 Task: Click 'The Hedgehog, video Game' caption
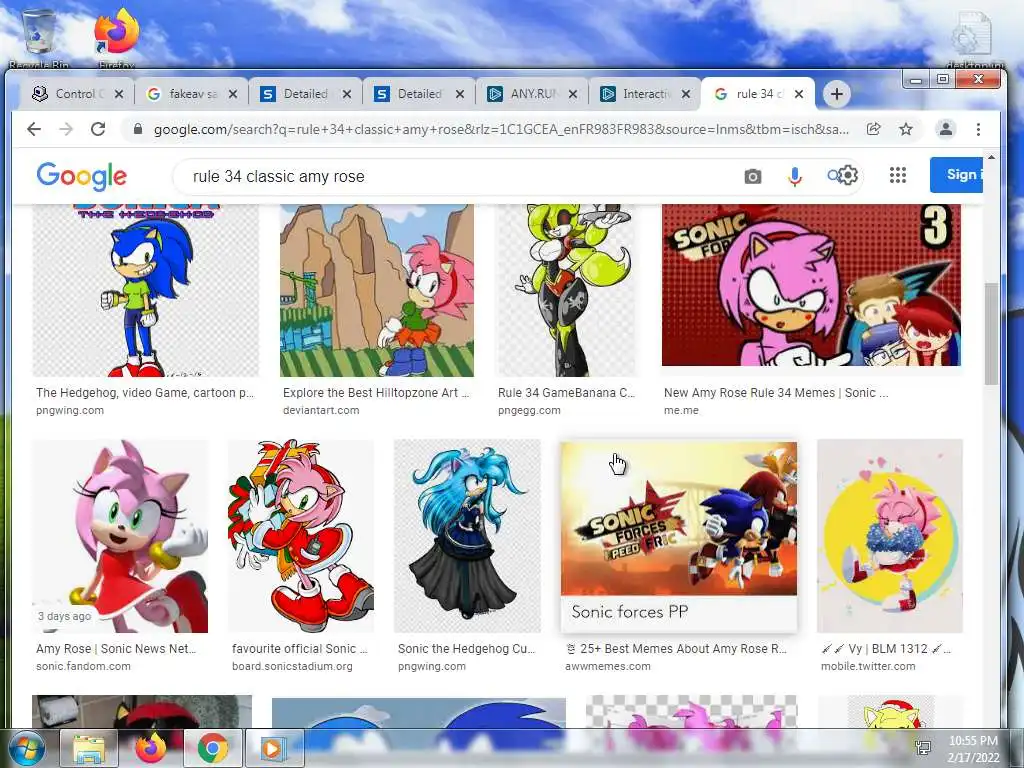(145, 392)
